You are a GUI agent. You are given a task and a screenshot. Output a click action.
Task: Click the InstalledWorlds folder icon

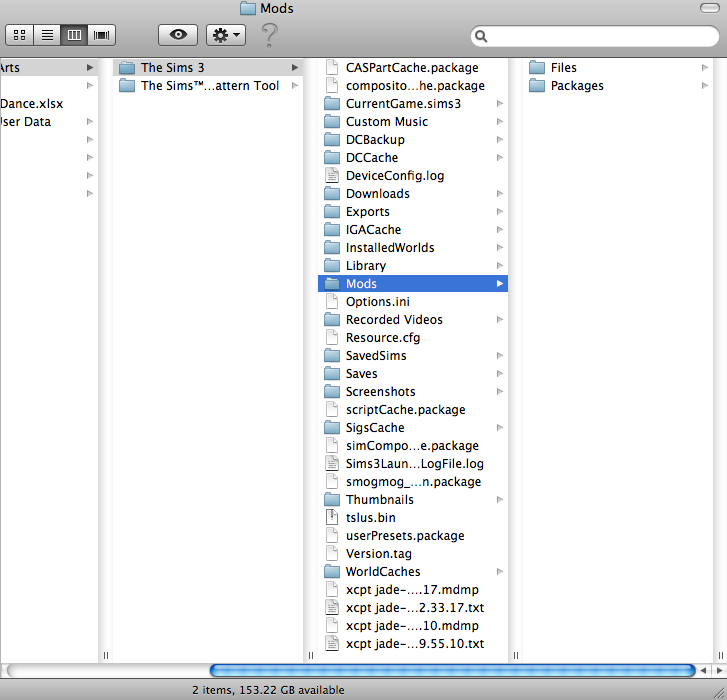click(x=332, y=248)
